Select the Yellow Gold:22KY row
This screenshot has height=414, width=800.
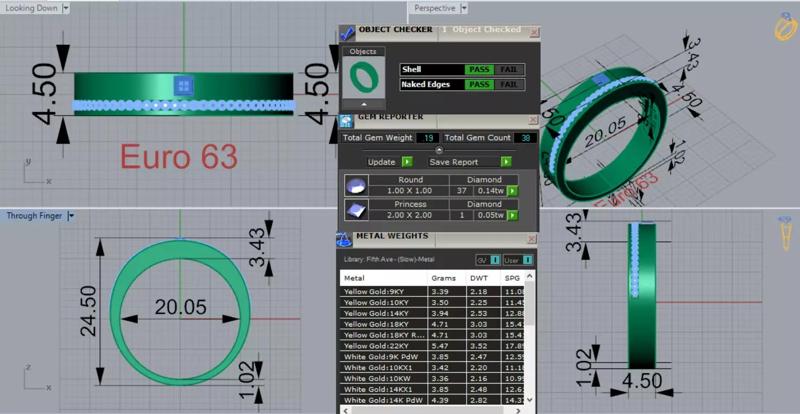point(433,346)
